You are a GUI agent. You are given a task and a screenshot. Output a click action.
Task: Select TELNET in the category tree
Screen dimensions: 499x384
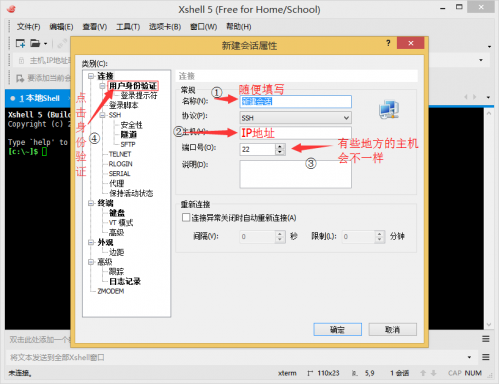[x=120, y=154]
